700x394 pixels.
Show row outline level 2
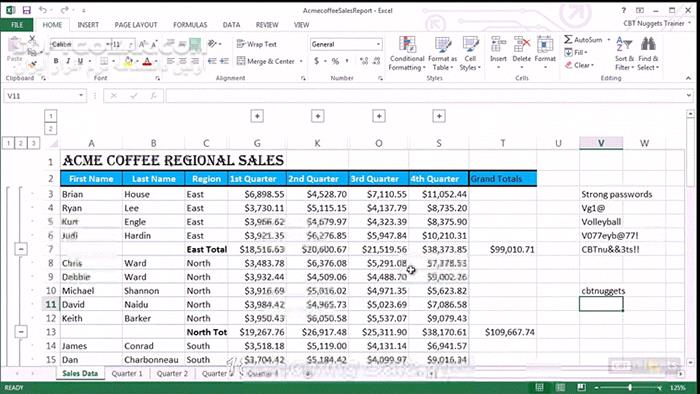(x=21, y=143)
